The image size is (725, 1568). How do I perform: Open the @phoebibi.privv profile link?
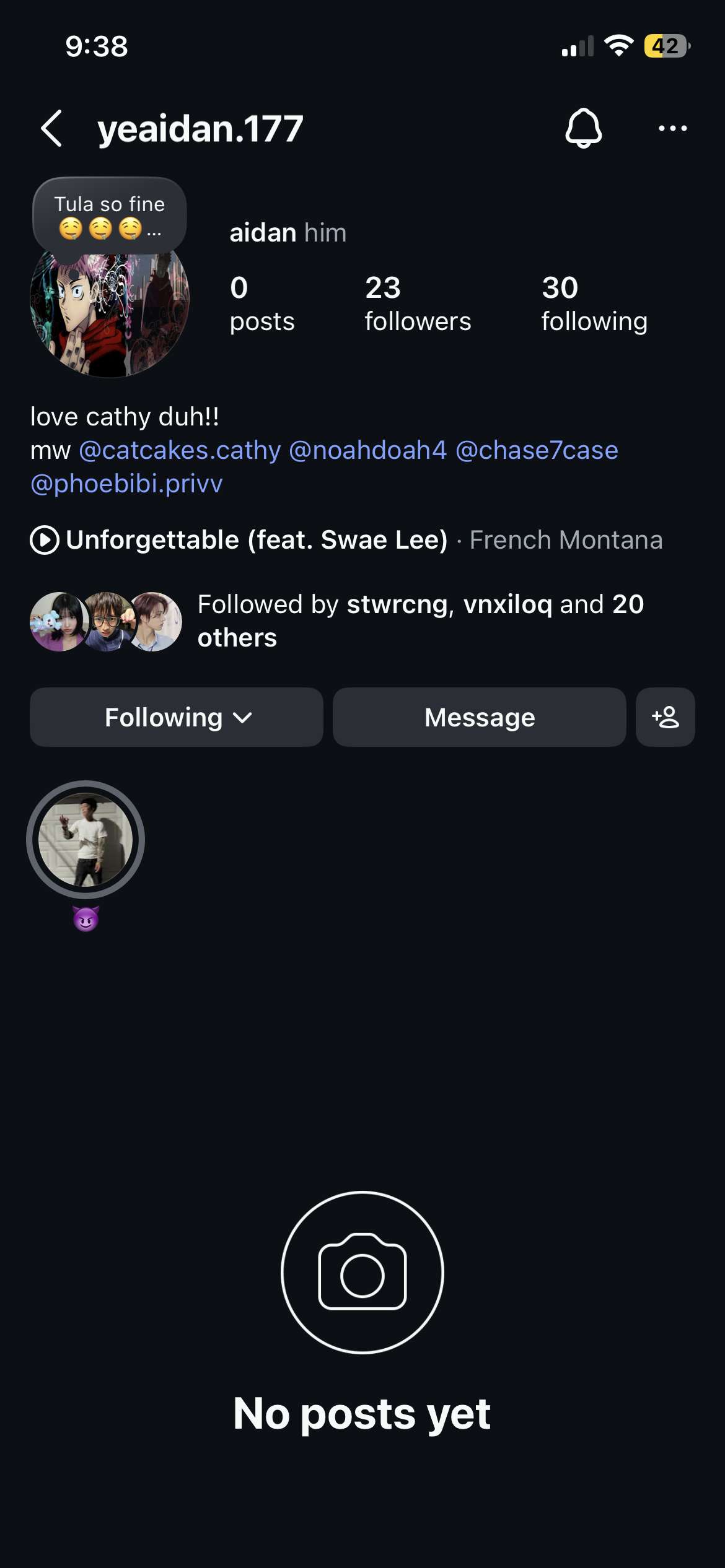tap(126, 484)
